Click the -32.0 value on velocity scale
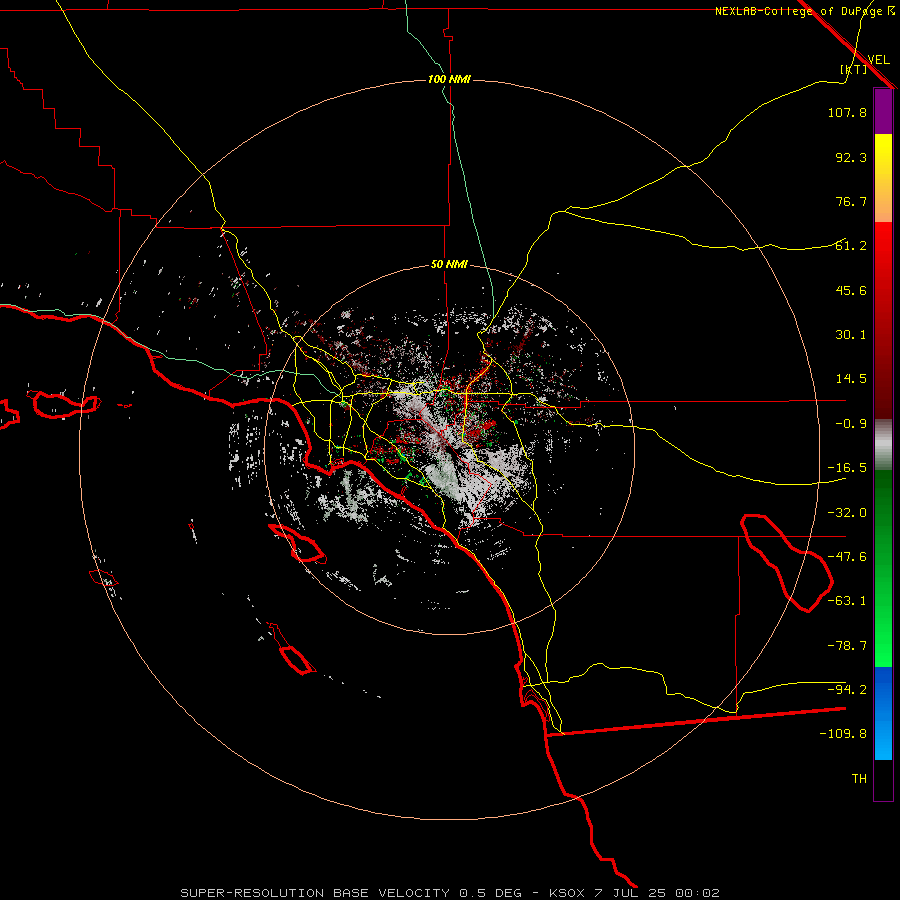Image resolution: width=900 pixels, height=900 pixels. tap(847, 513)
